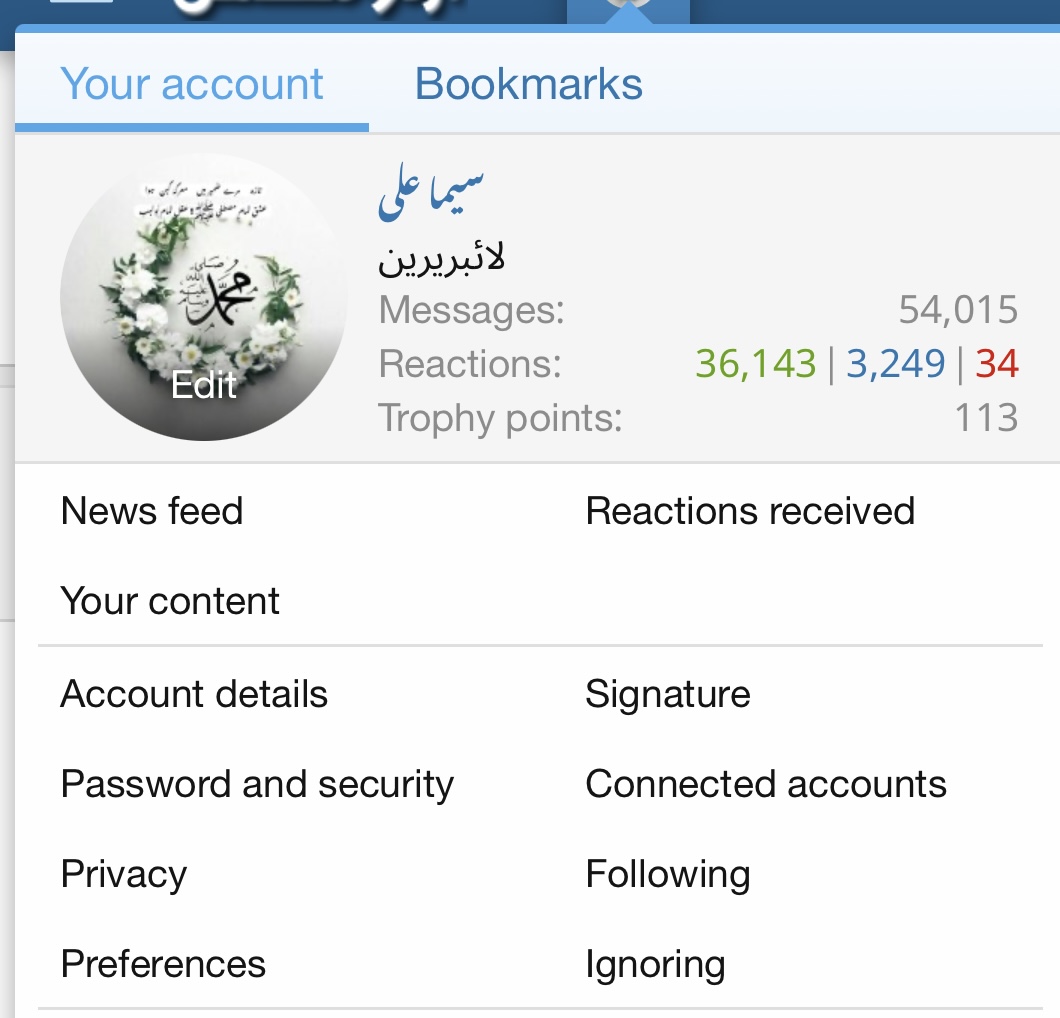
Task: Edit the profile avatar picture
Action: coord(203,297)
